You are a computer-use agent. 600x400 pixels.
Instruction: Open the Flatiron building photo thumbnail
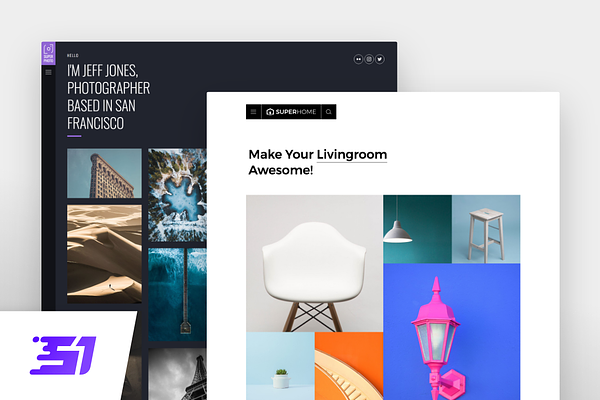pyautogui.click(x=104, y=173)
